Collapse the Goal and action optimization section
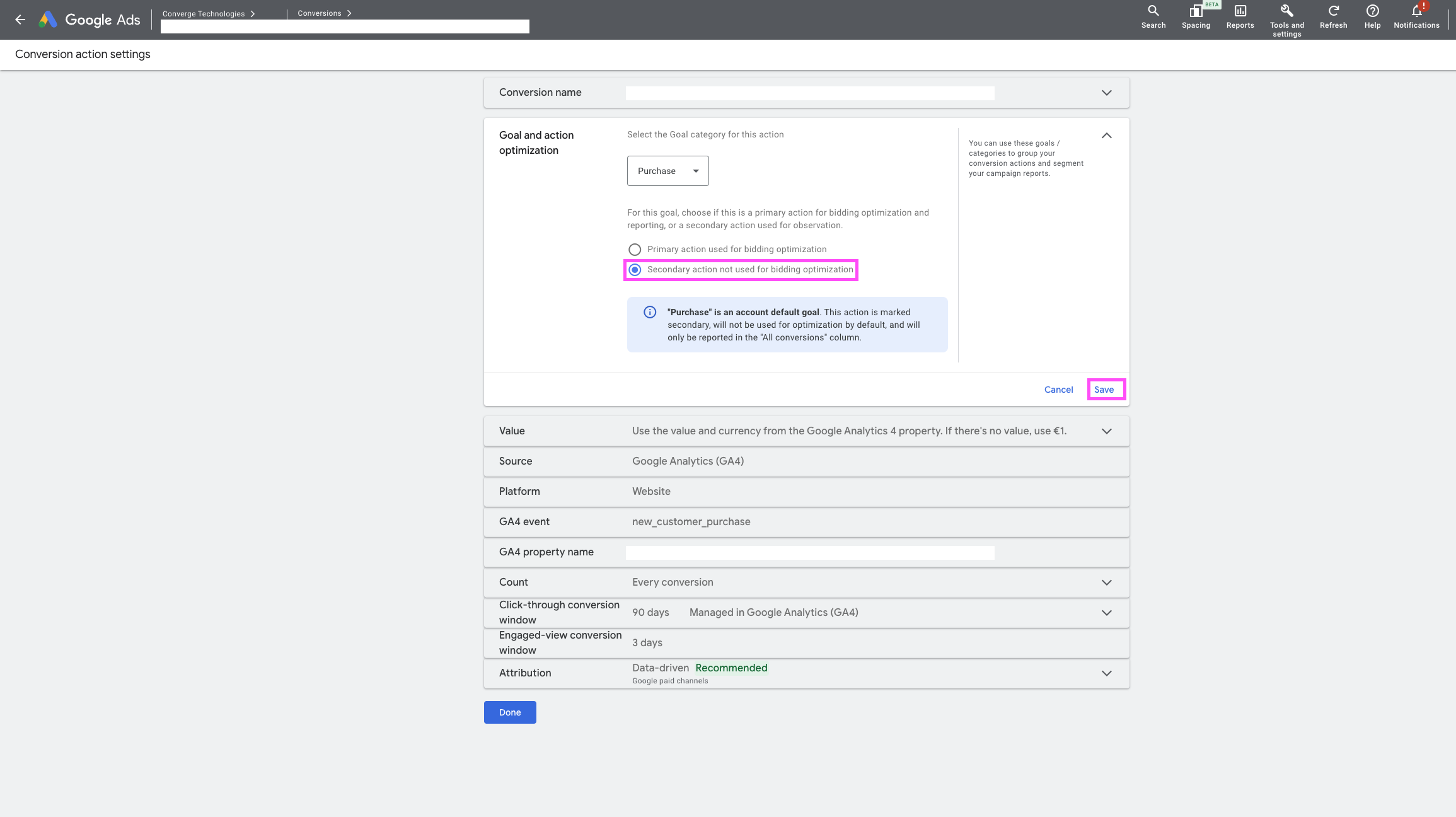The height and width of the screenshot is (817, 1456). coord(1106,136)
